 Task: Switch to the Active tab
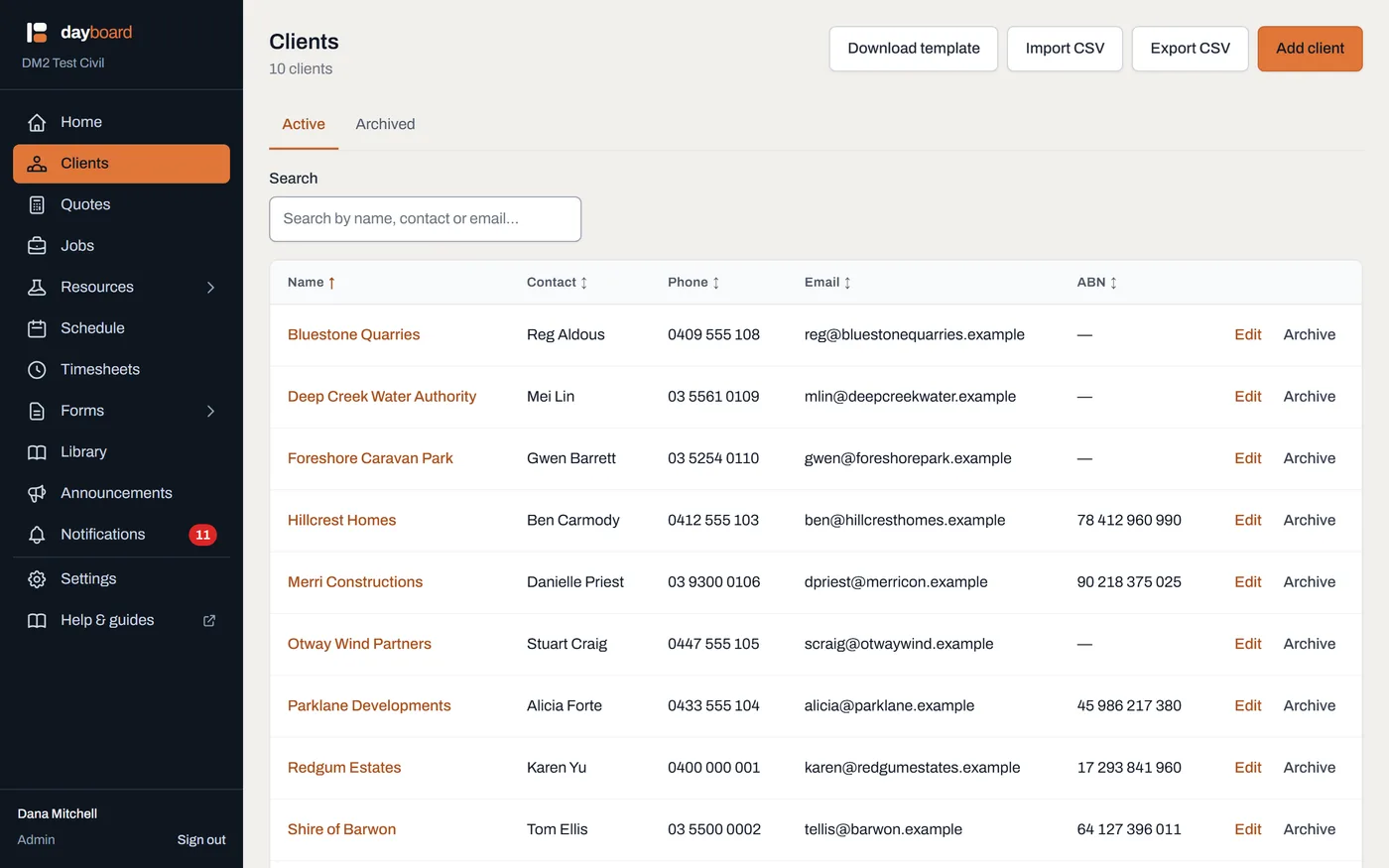pos(304,124)
